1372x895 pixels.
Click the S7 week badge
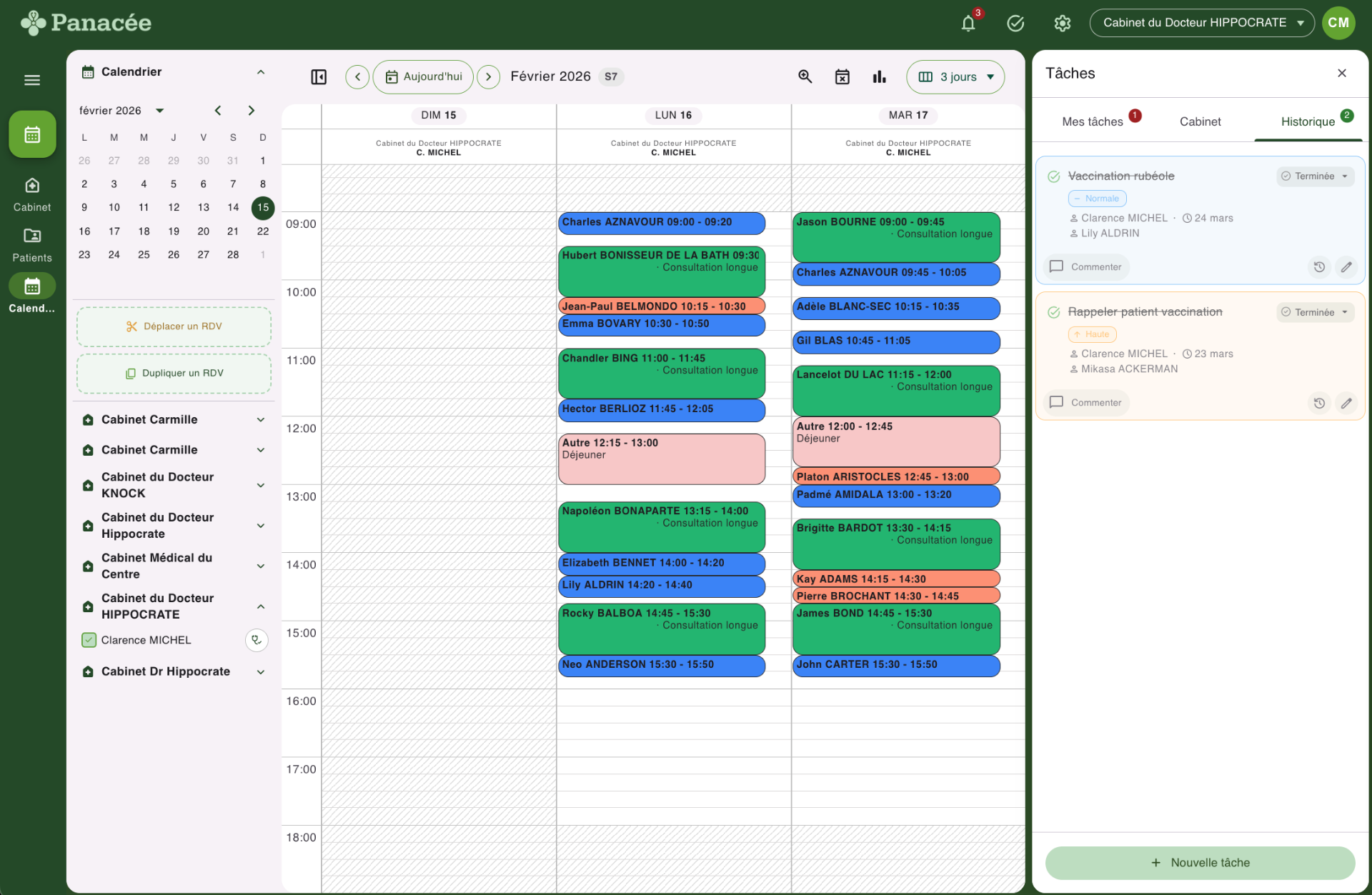[611, 76]
